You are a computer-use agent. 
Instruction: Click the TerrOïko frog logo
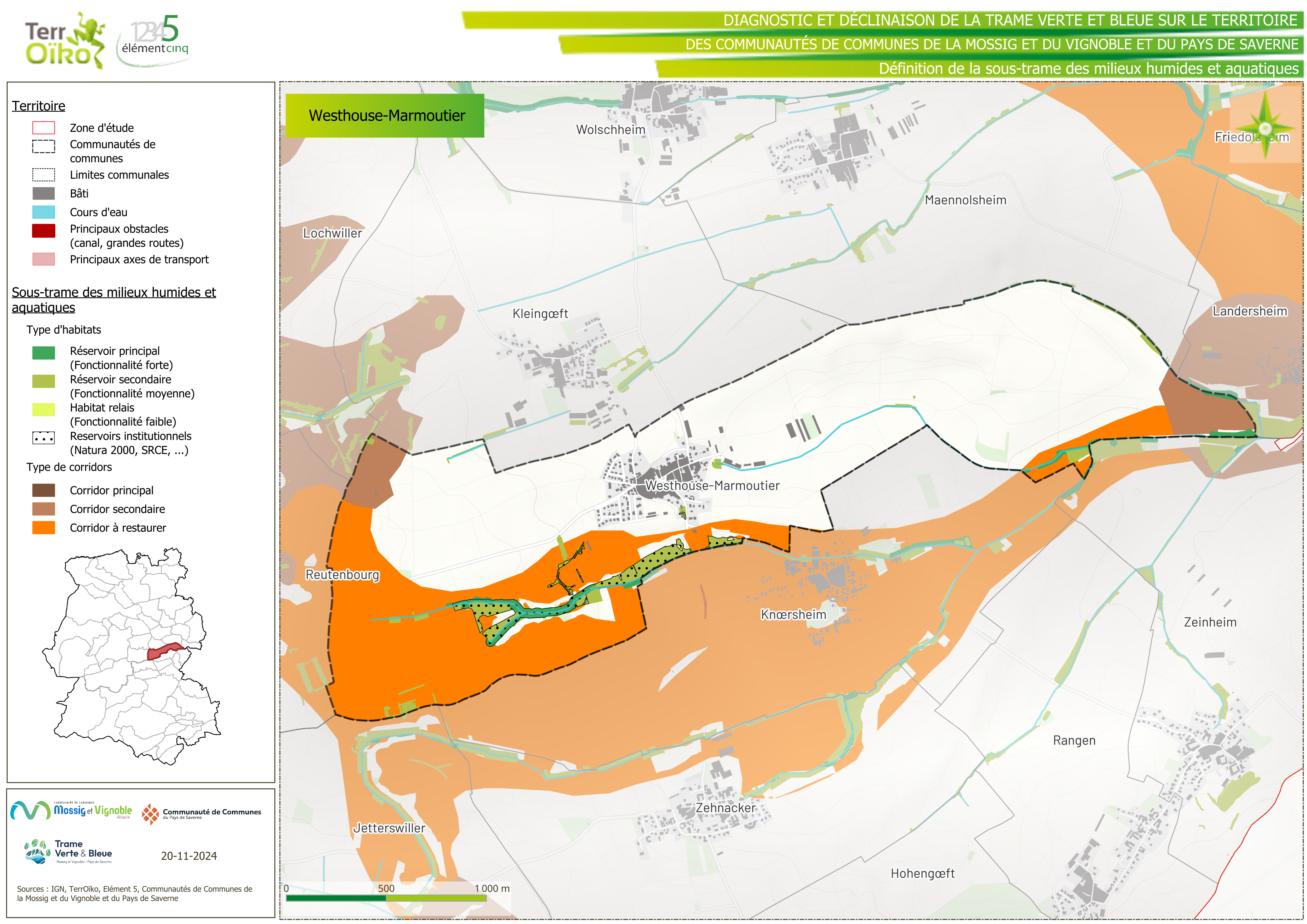click(x=64, y=41)
